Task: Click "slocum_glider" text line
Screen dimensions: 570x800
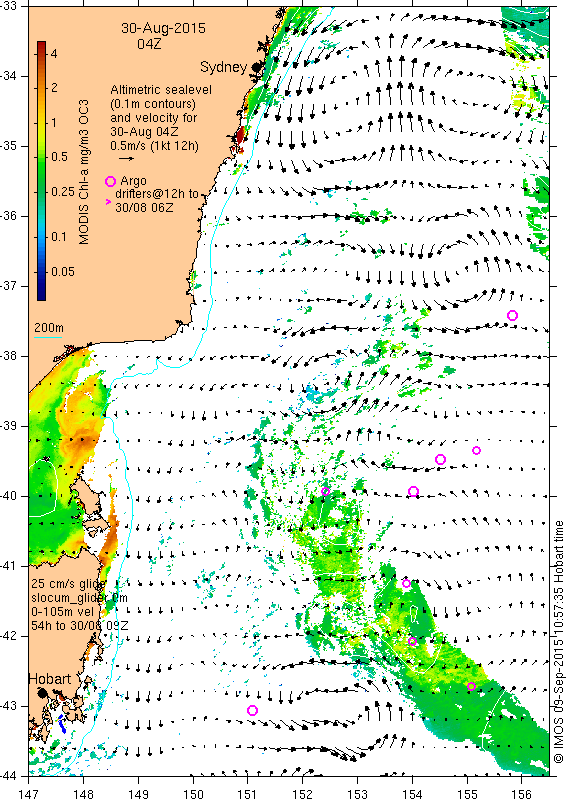Action: (79, 597)
